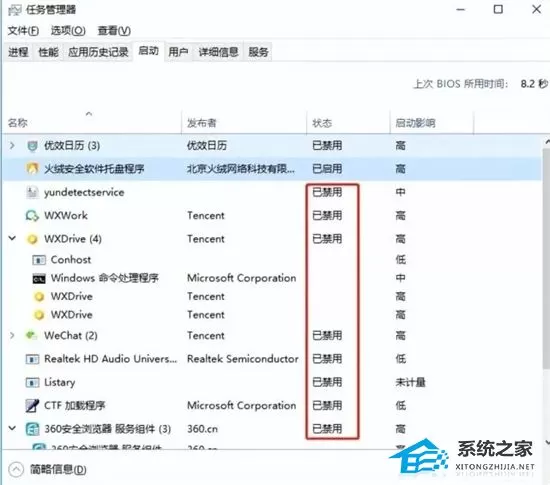Open the 详细信息 tab

[x=219, y=52]
